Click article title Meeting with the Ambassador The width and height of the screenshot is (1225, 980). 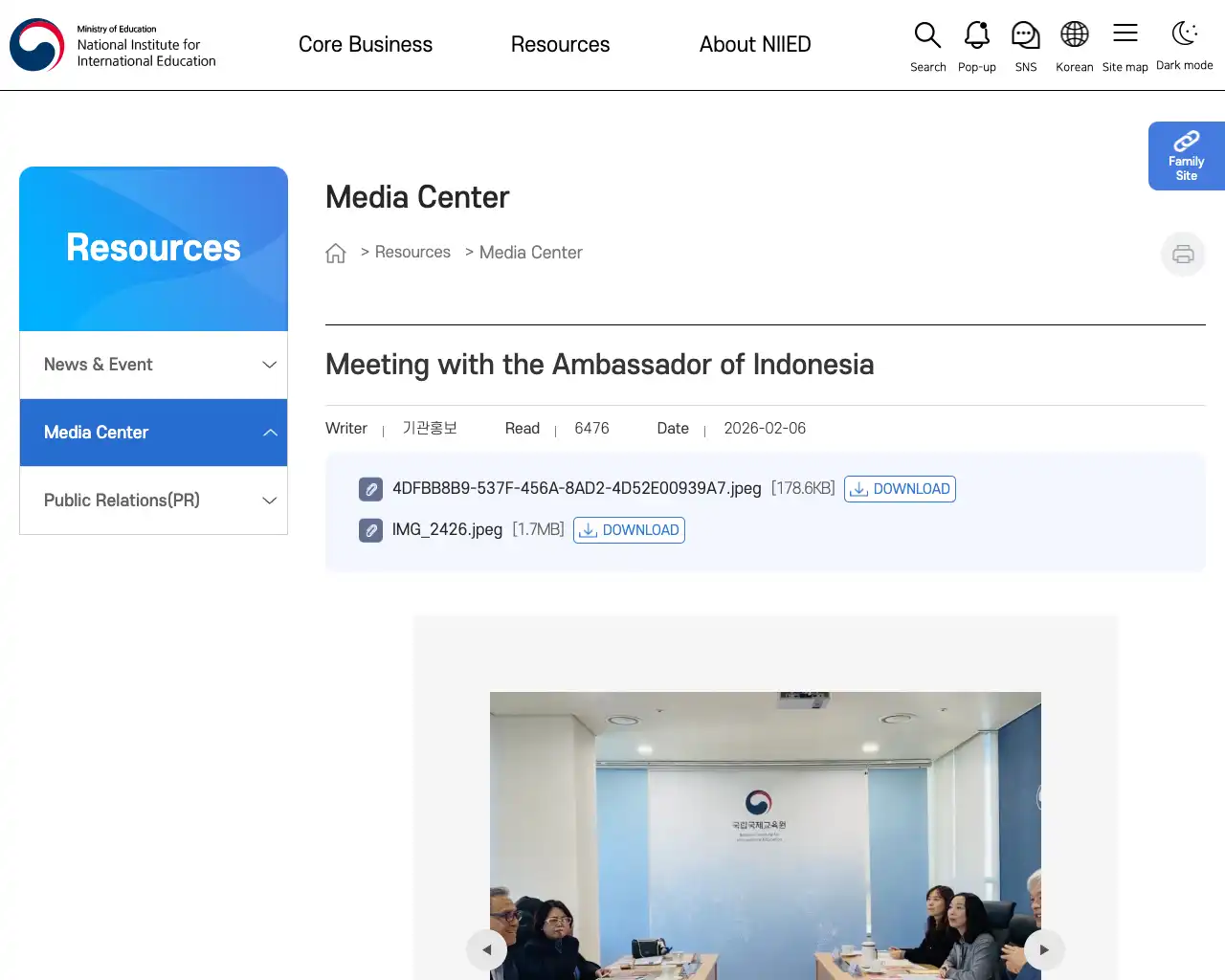(599, 365)
